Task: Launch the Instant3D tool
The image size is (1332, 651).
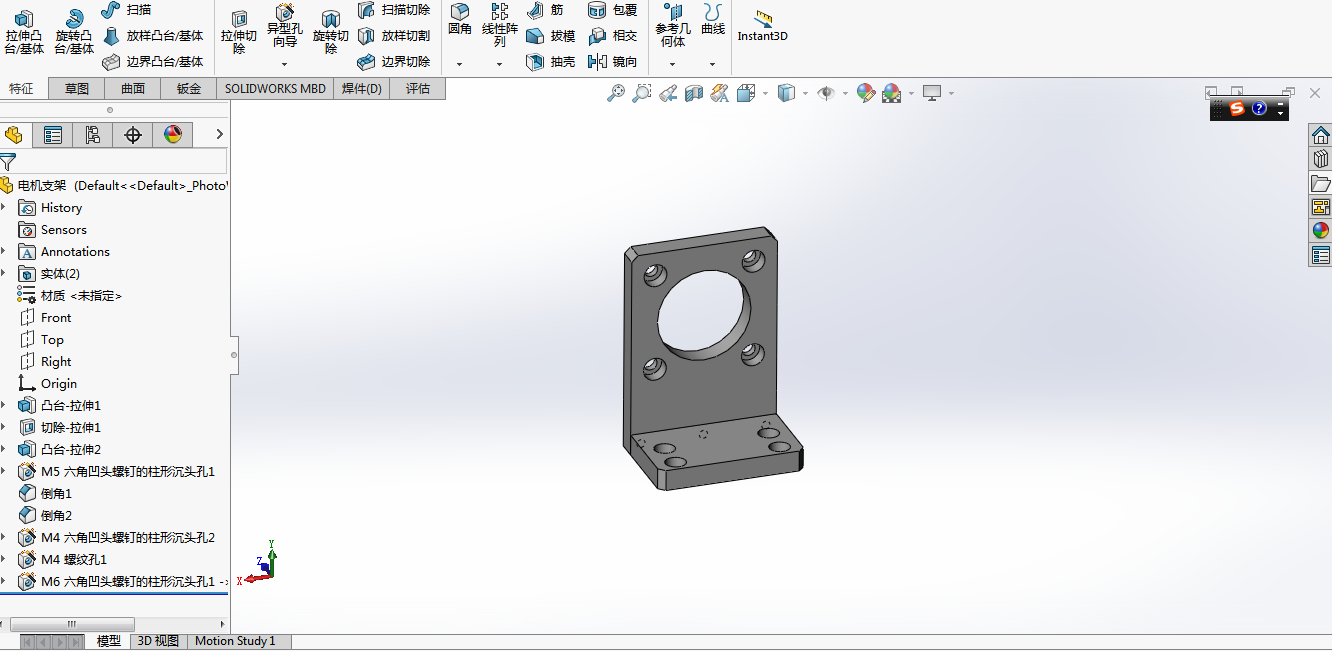Action: pos(763,26)
